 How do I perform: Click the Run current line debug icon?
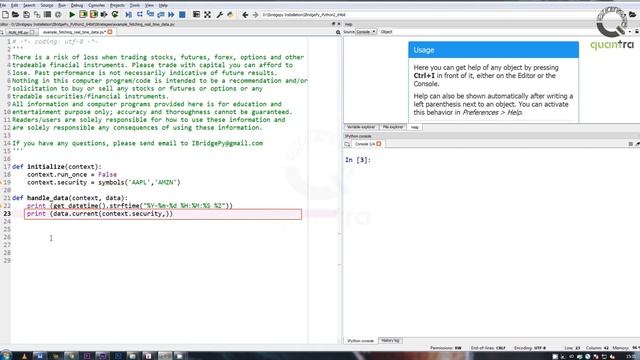(140, 15)
